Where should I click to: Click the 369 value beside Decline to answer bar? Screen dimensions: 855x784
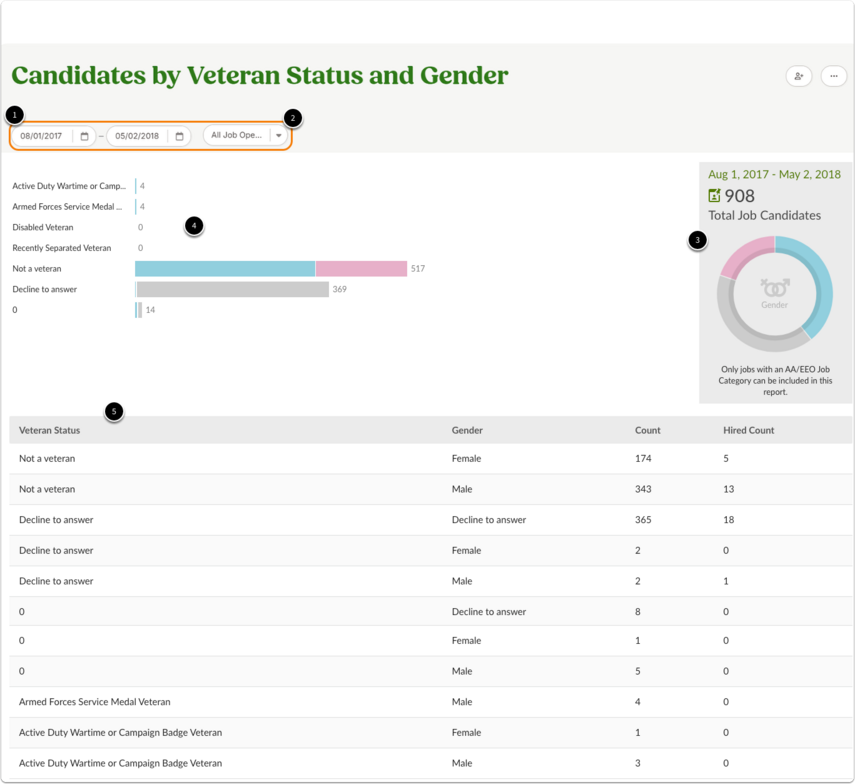pyautogui.click(x=340, y=289)
